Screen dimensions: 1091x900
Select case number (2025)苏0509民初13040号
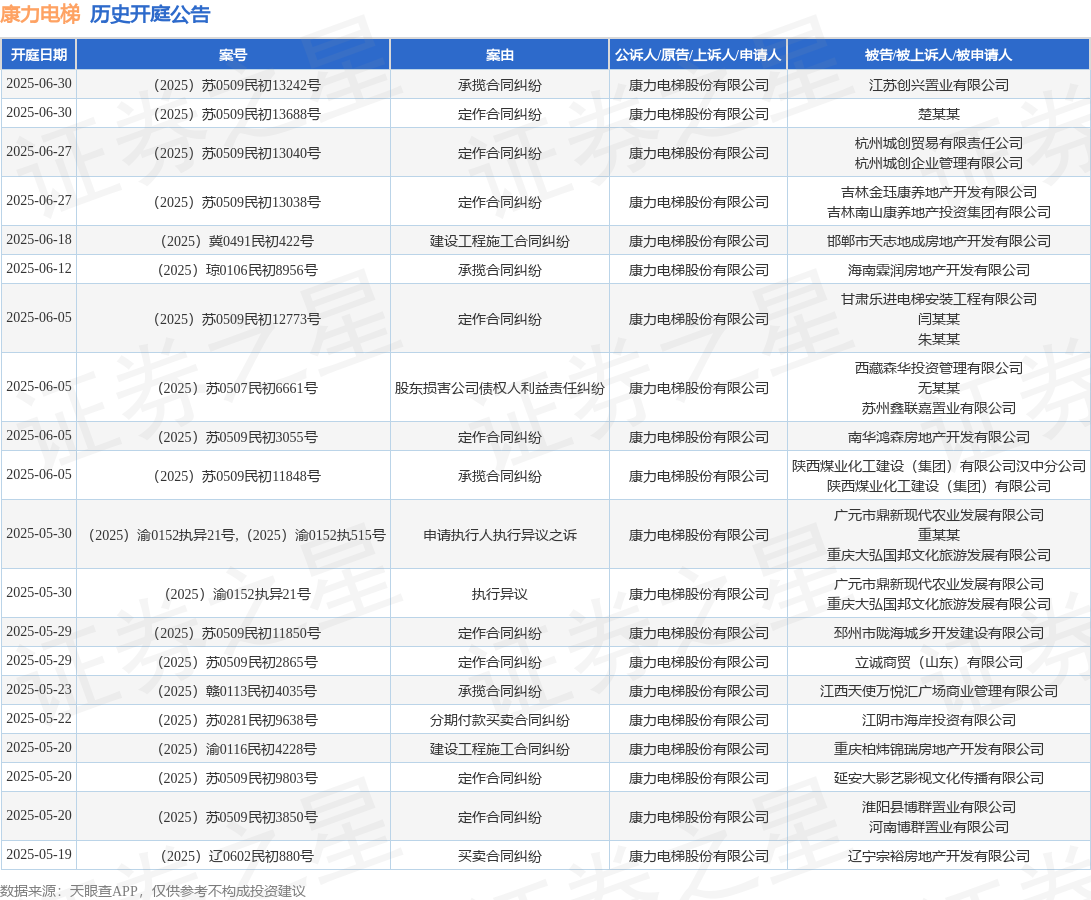(237, 153)
